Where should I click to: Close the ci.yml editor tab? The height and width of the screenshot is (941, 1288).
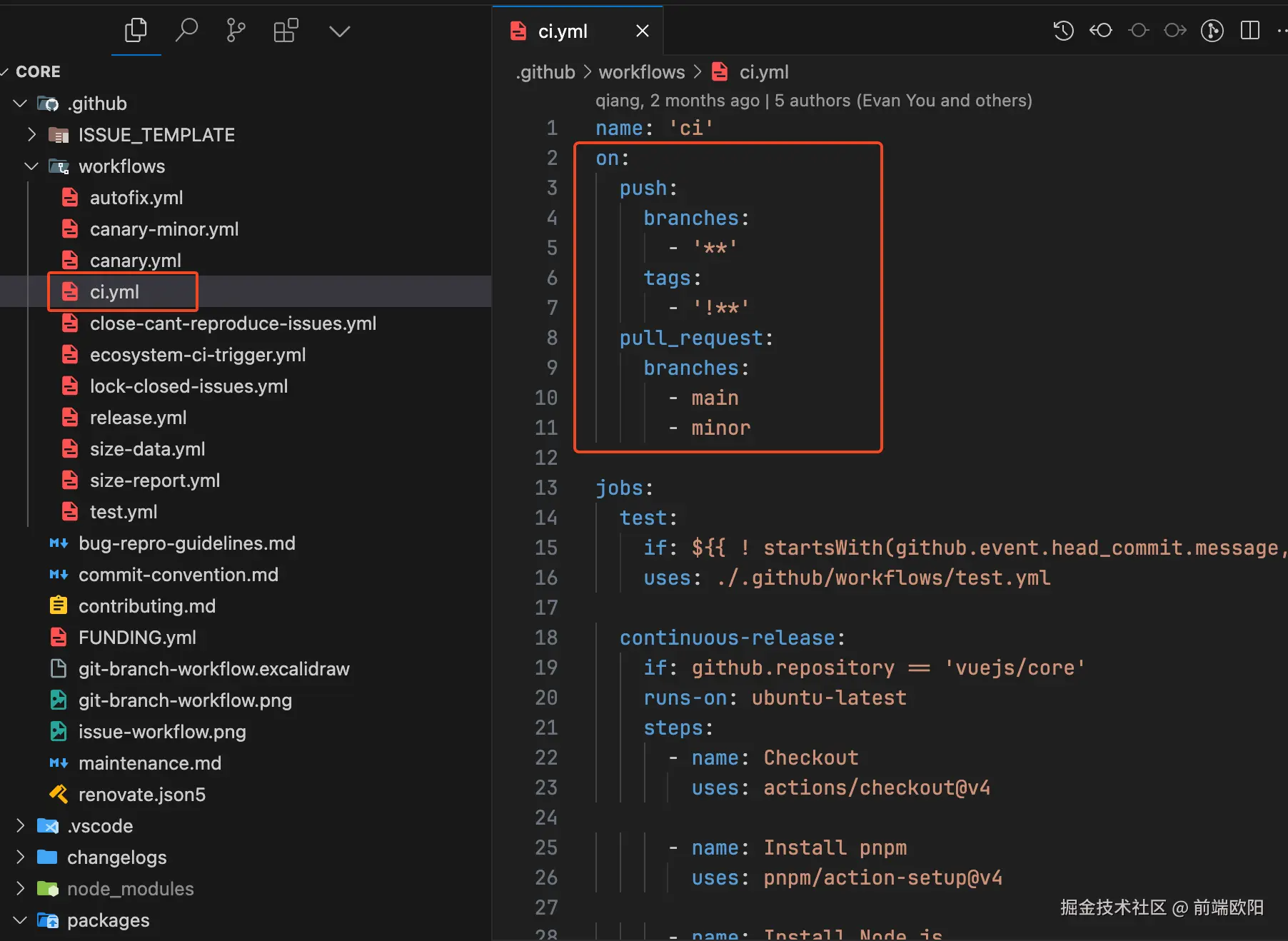tap(643, 31)
